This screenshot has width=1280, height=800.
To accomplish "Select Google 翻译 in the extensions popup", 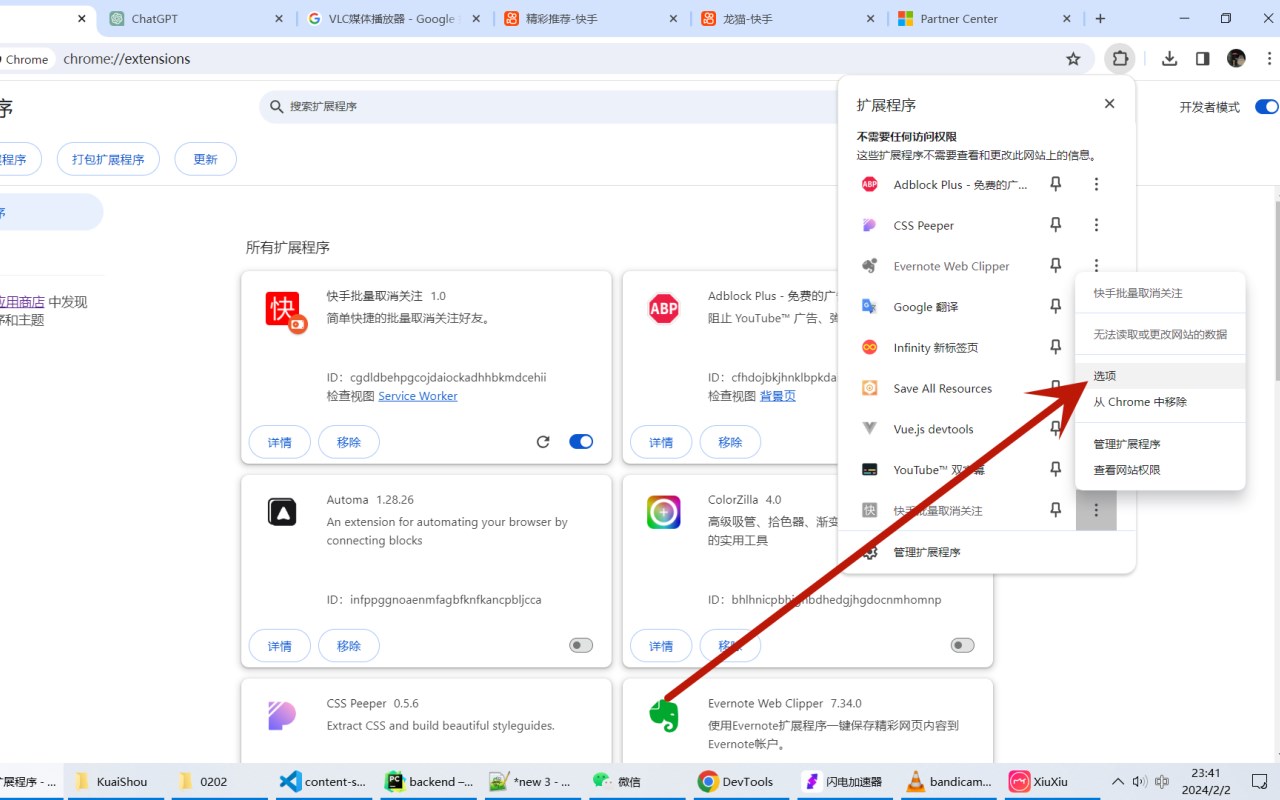I will pos(927,307).
